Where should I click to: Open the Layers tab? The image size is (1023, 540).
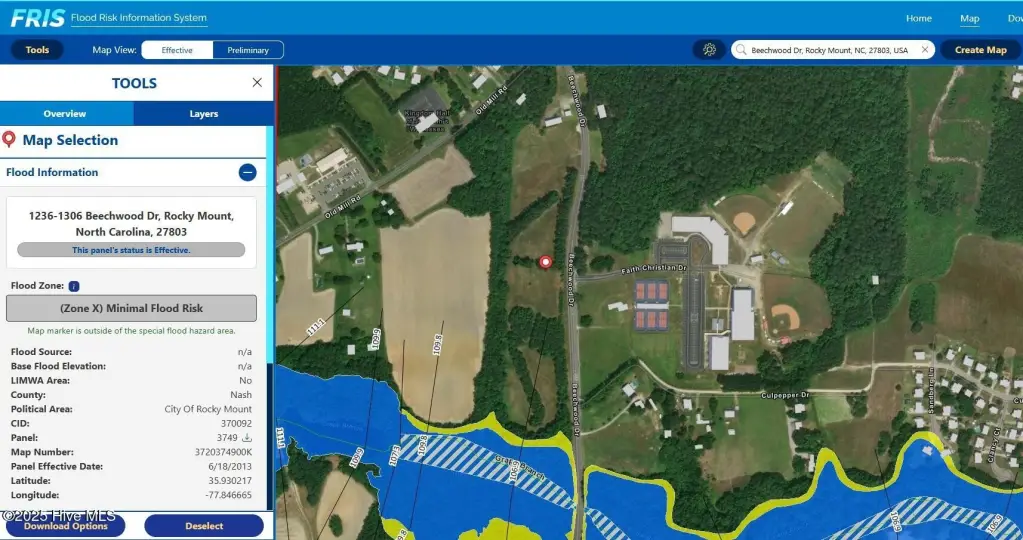tap(203, 114)
